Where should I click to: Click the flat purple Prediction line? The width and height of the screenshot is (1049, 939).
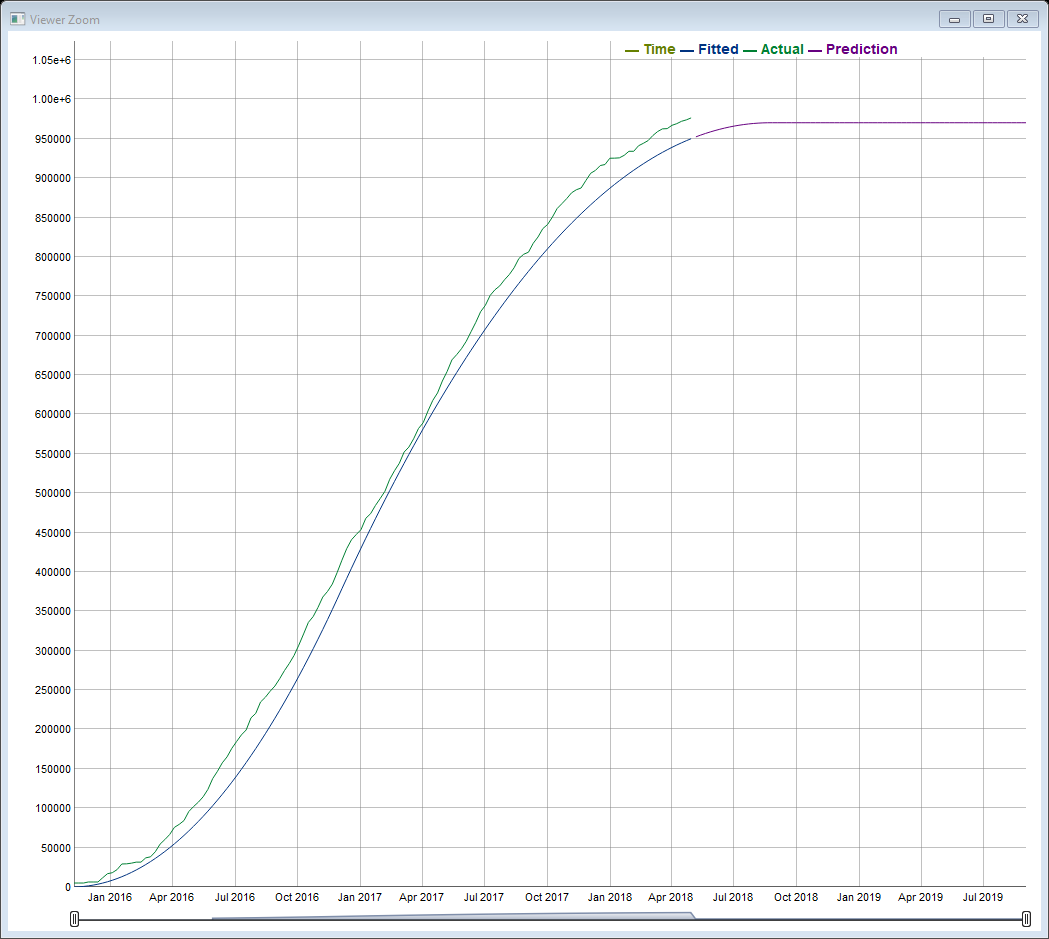coord(896,122)
